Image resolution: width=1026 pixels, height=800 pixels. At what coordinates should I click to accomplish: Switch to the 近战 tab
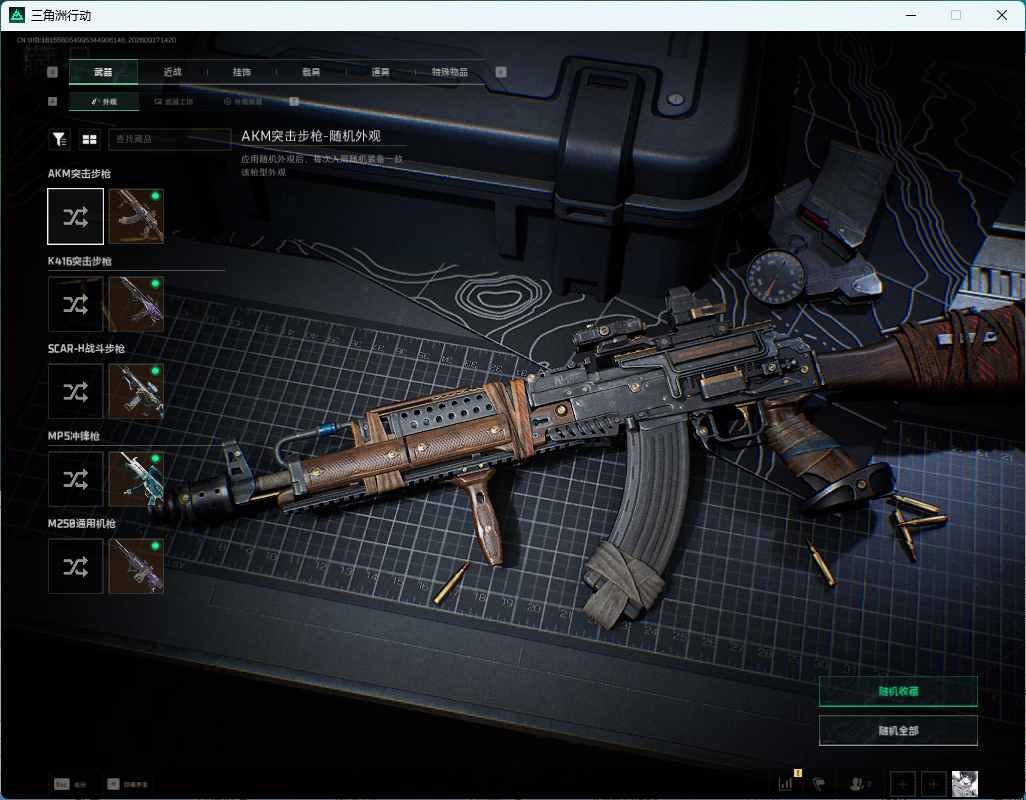click(173, 72)
